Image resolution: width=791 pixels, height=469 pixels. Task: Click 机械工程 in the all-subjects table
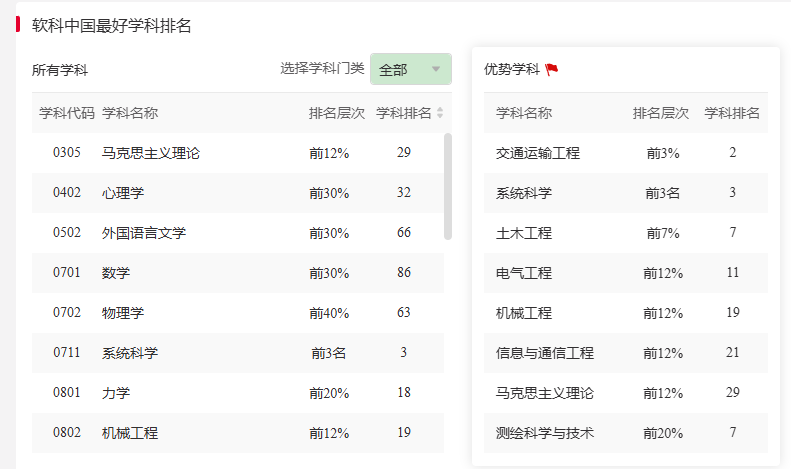pyautogui.click(x=129, y=433)
